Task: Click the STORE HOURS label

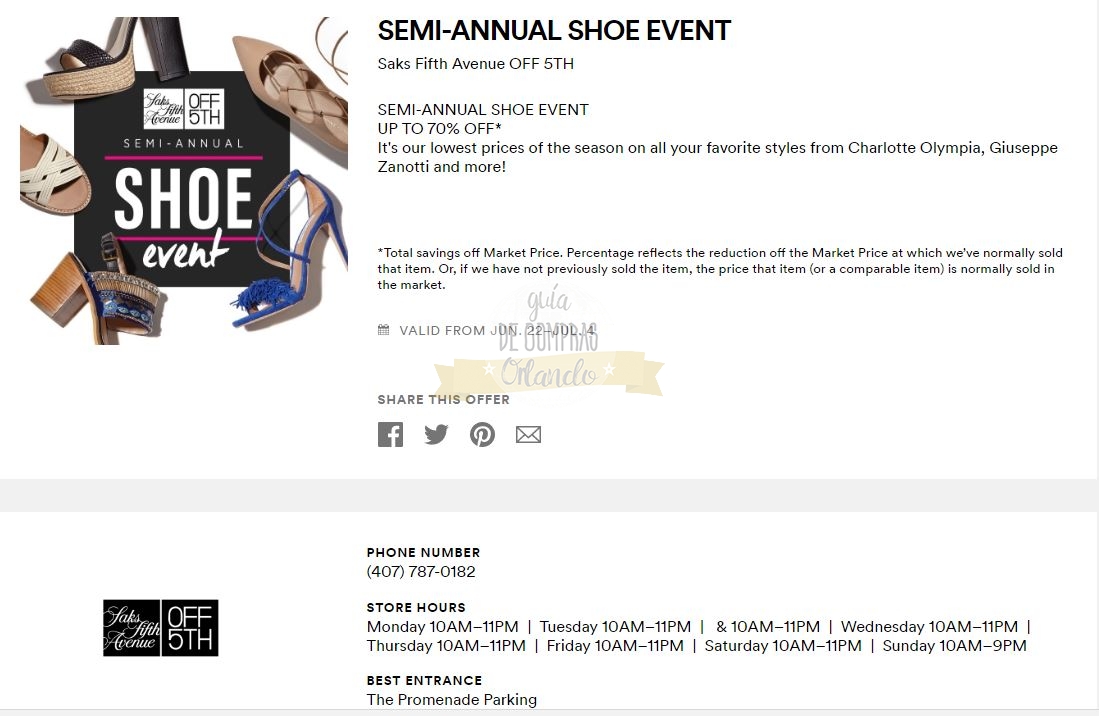Action: tap(416, 607)
